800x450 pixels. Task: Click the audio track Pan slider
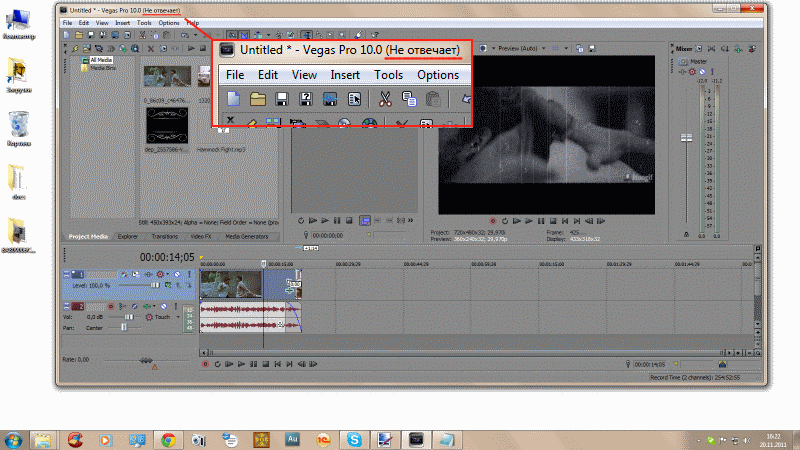pyautogui.click(x=124, y=328)
